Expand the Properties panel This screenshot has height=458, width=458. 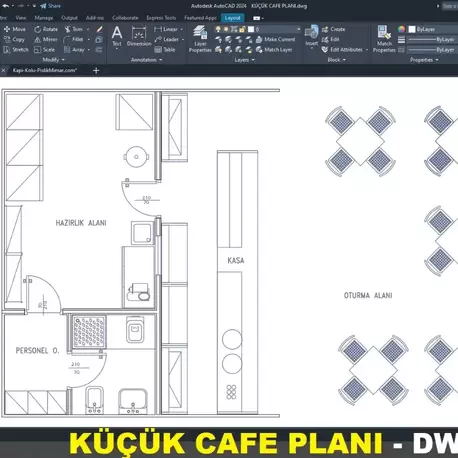424,60
